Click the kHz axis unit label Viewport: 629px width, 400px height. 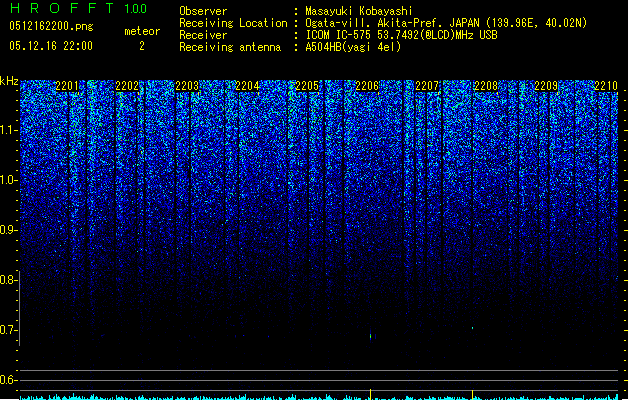click(9, 81)
